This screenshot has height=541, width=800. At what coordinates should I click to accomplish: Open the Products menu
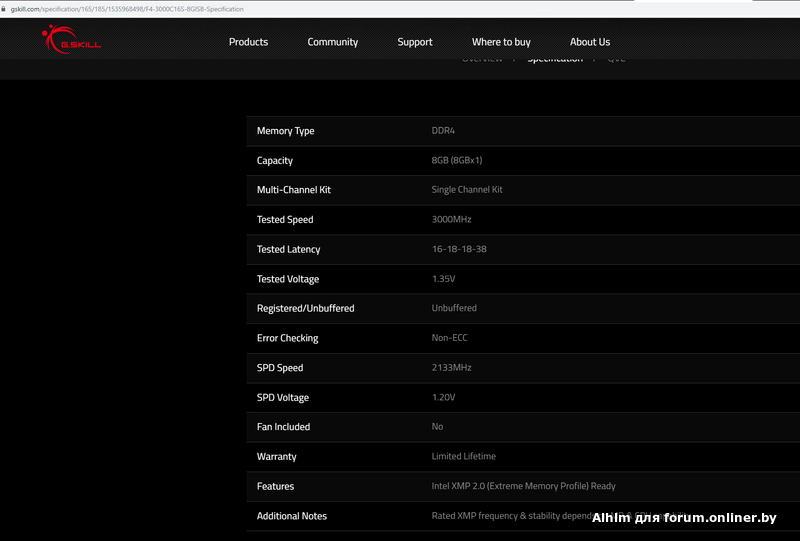tap(248, 42)
